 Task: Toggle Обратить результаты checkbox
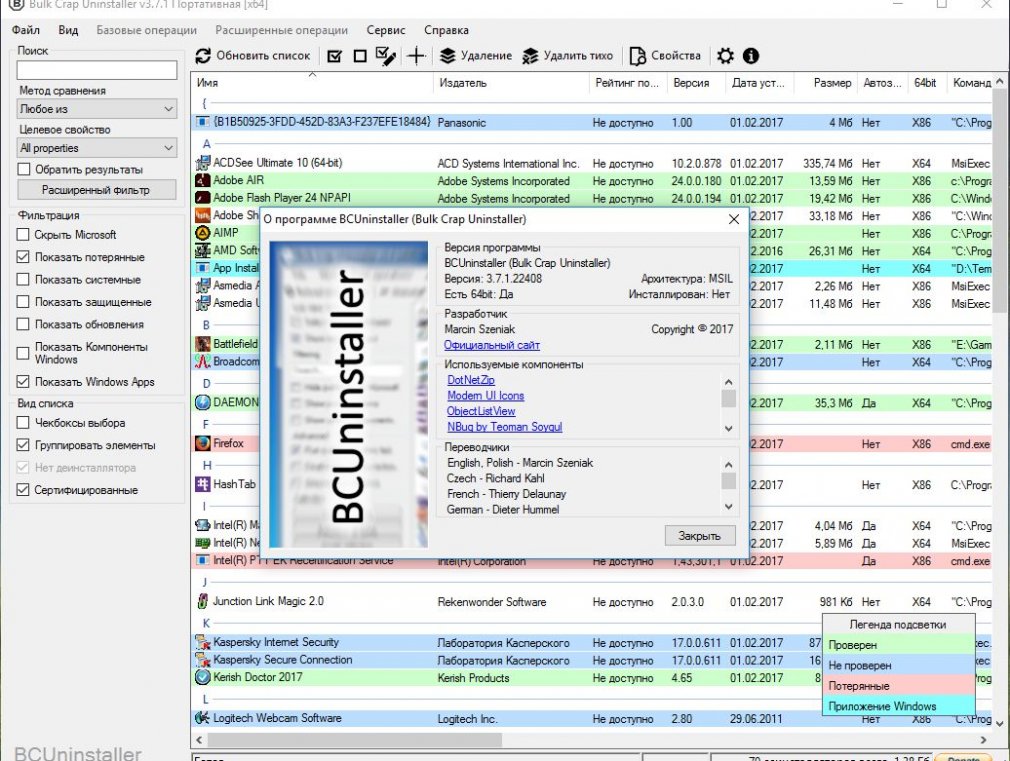point(24,169)
